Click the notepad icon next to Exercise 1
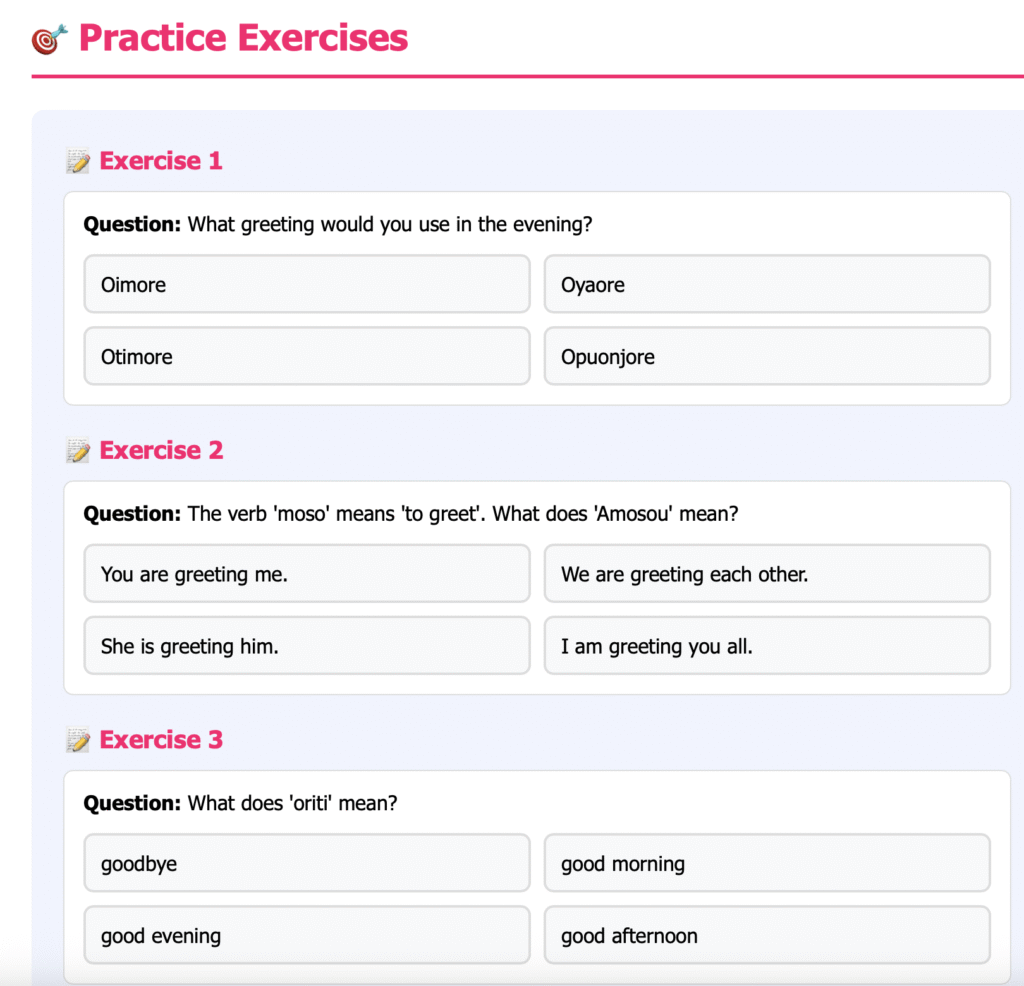Image resolution: width=1024 pixels, height=986 pixels. 78,161
